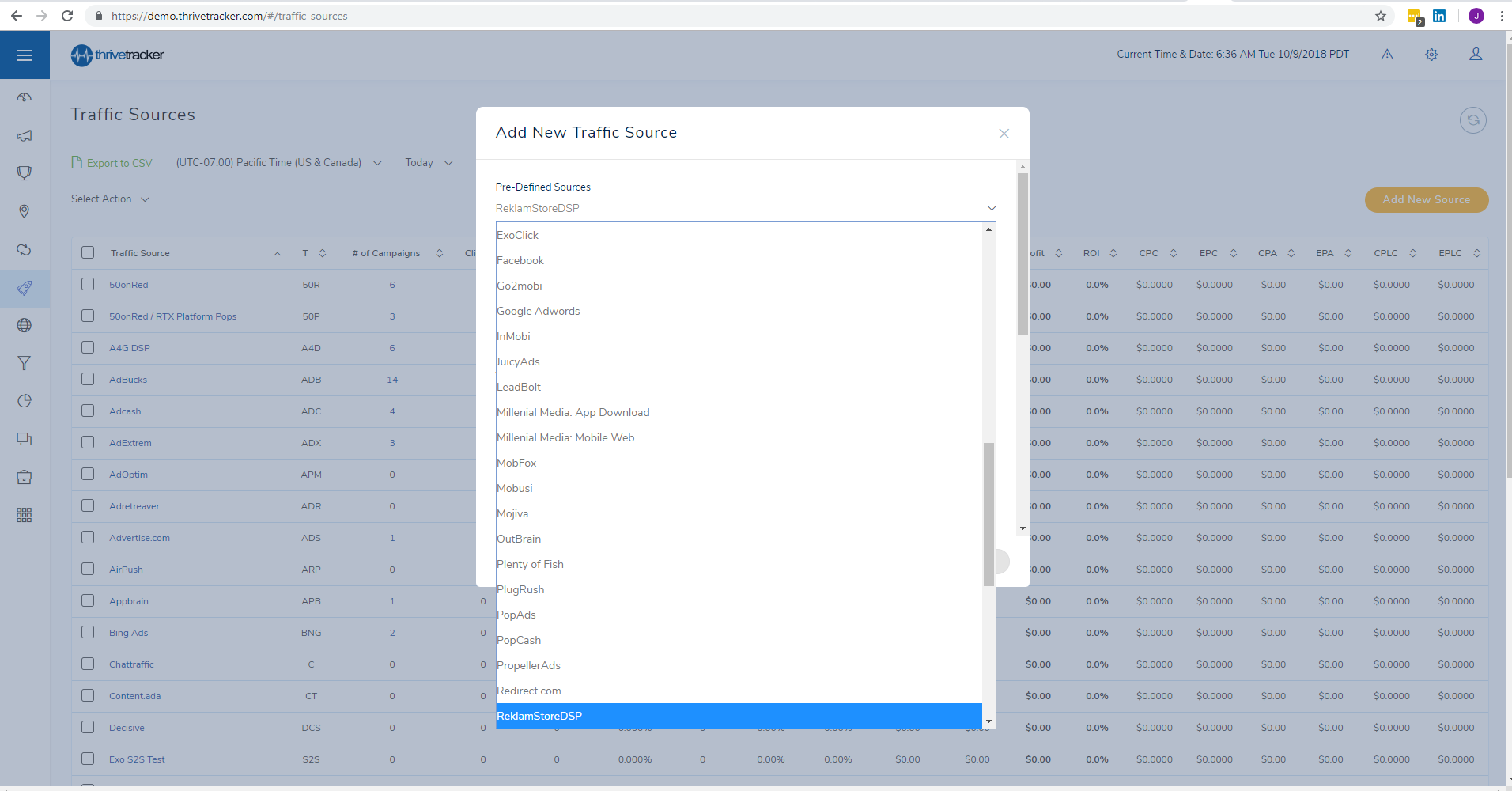Bookmark this page with star icon
Viewport: 1512px width, 791px height.
1381,16
